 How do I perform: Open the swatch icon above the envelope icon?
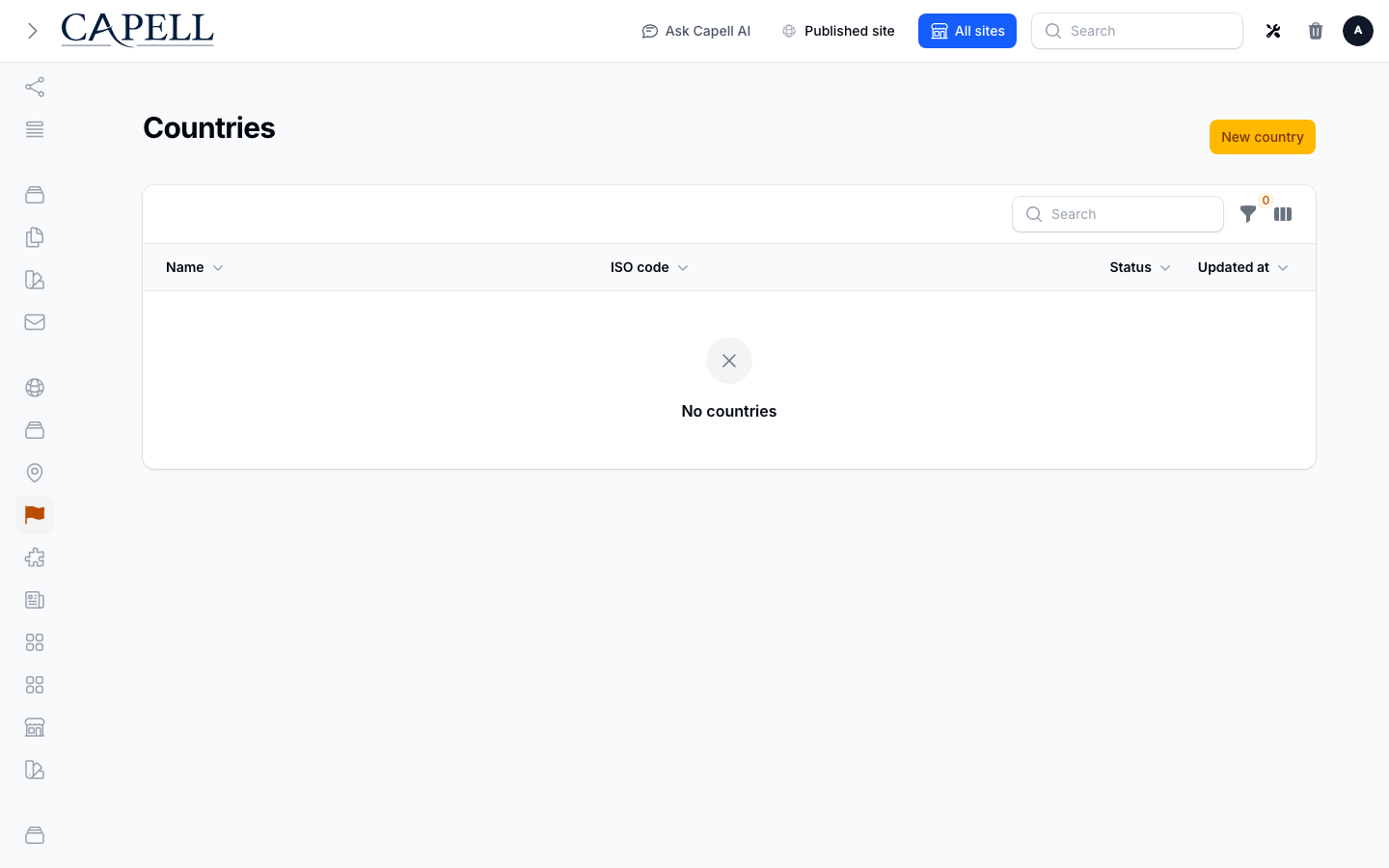[x=35, y=280]
